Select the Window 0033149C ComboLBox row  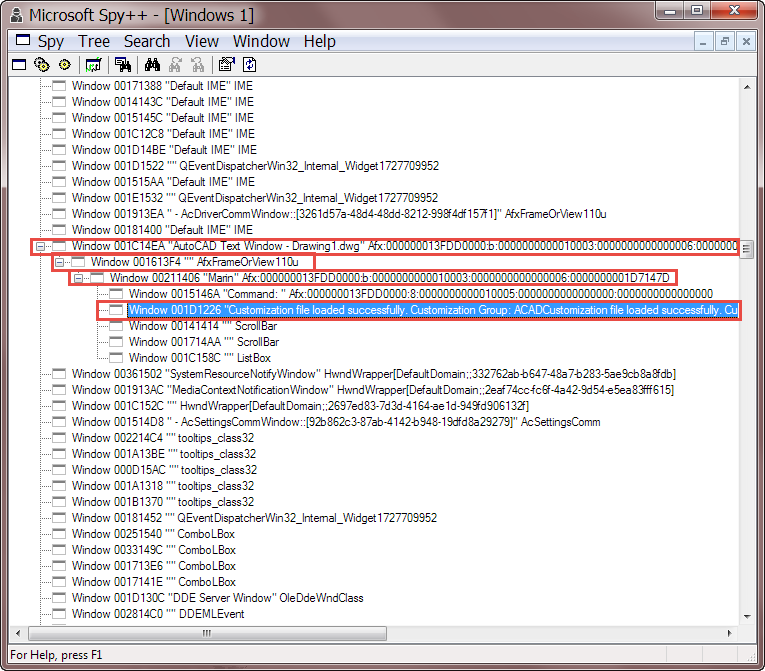(x=154, y=550)
